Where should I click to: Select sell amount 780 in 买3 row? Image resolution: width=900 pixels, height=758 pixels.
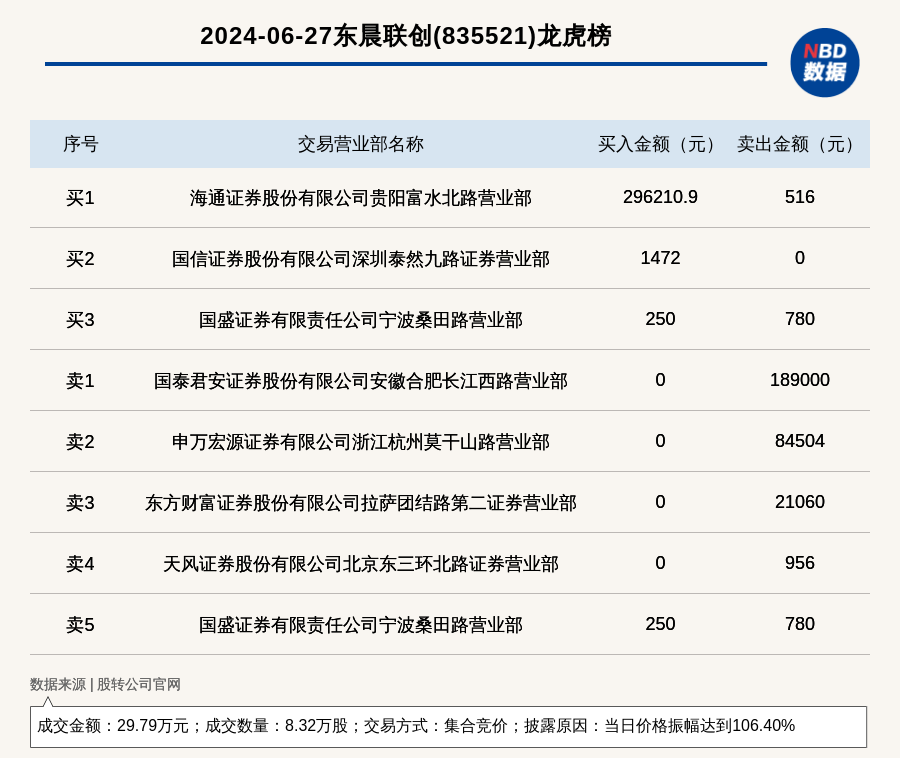point(800,318)
